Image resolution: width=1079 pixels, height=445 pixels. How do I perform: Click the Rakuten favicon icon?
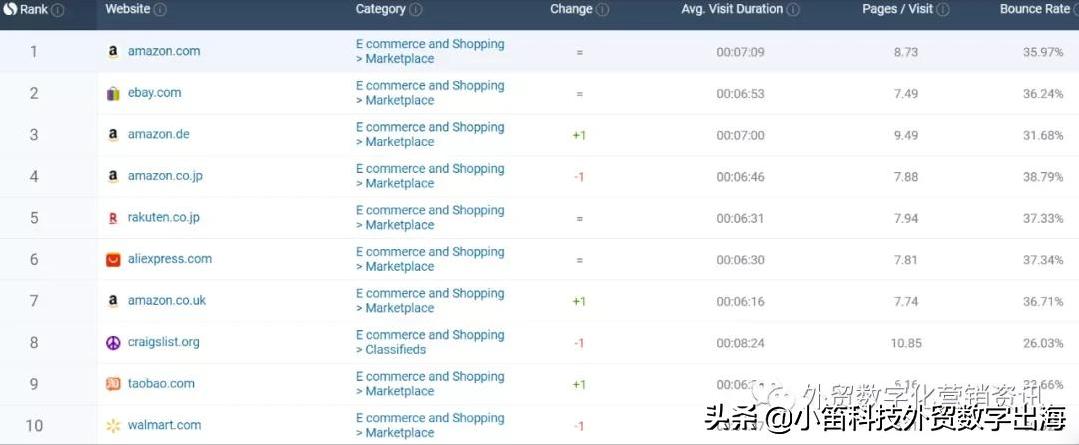pyautogui.click(x=113, y=218)
